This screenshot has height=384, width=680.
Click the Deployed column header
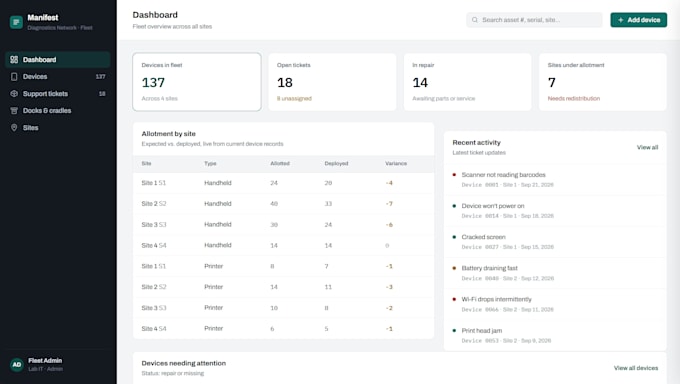click(x=336, y=164)
